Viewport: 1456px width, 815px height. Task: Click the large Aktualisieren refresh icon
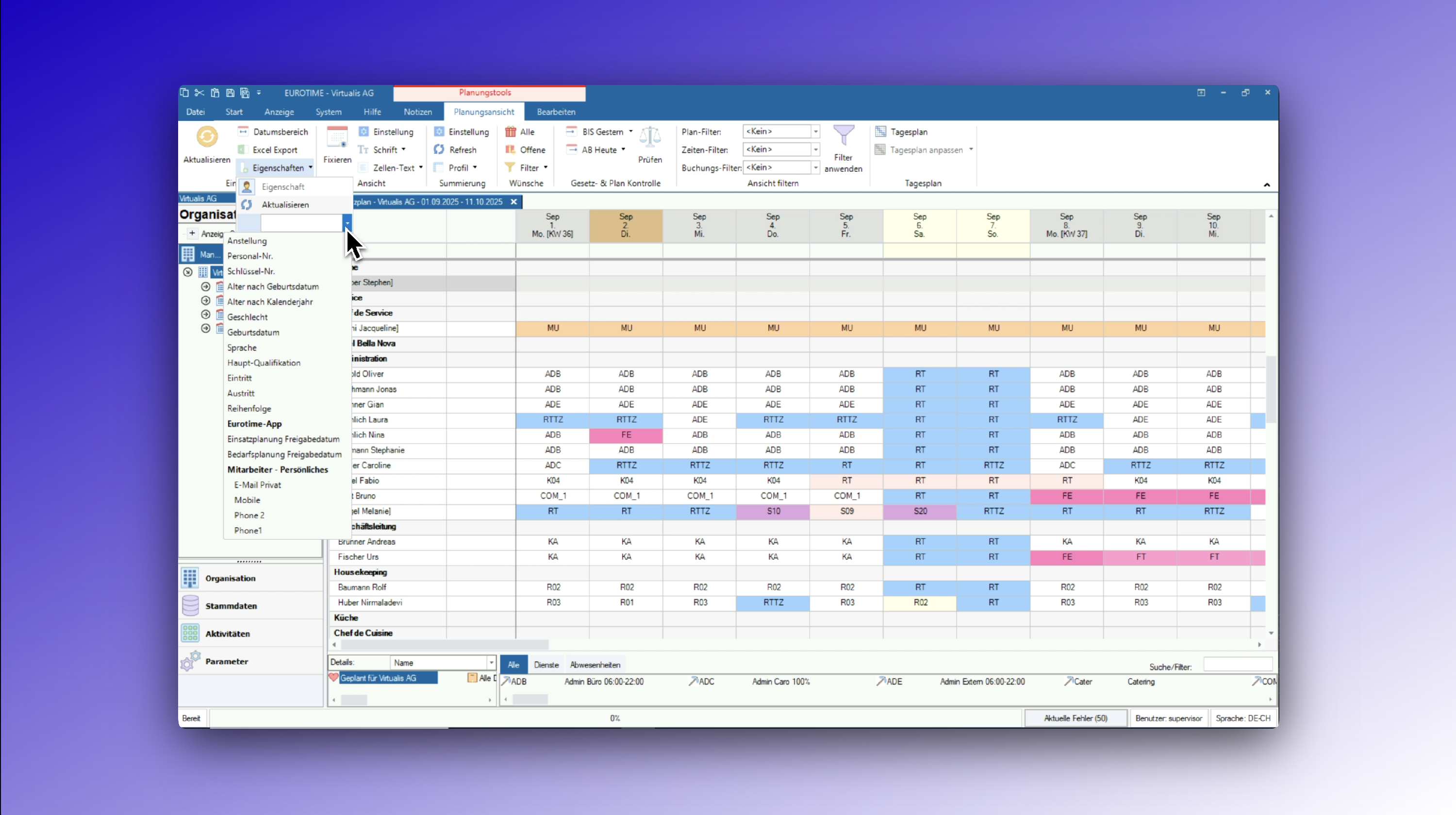[x=207, y=137]
